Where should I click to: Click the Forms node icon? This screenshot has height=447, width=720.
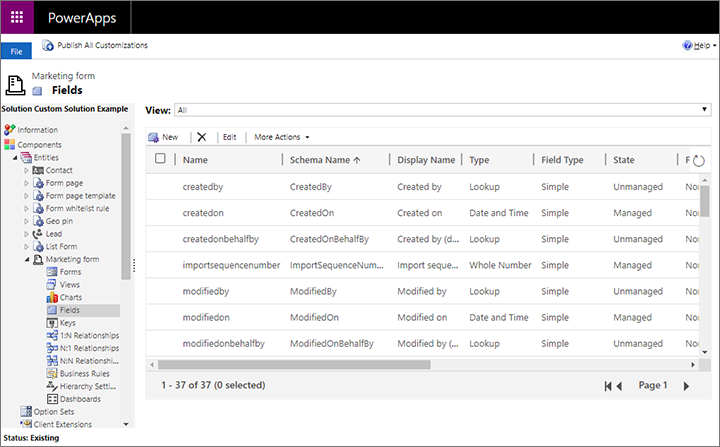(x=52, y=272)
